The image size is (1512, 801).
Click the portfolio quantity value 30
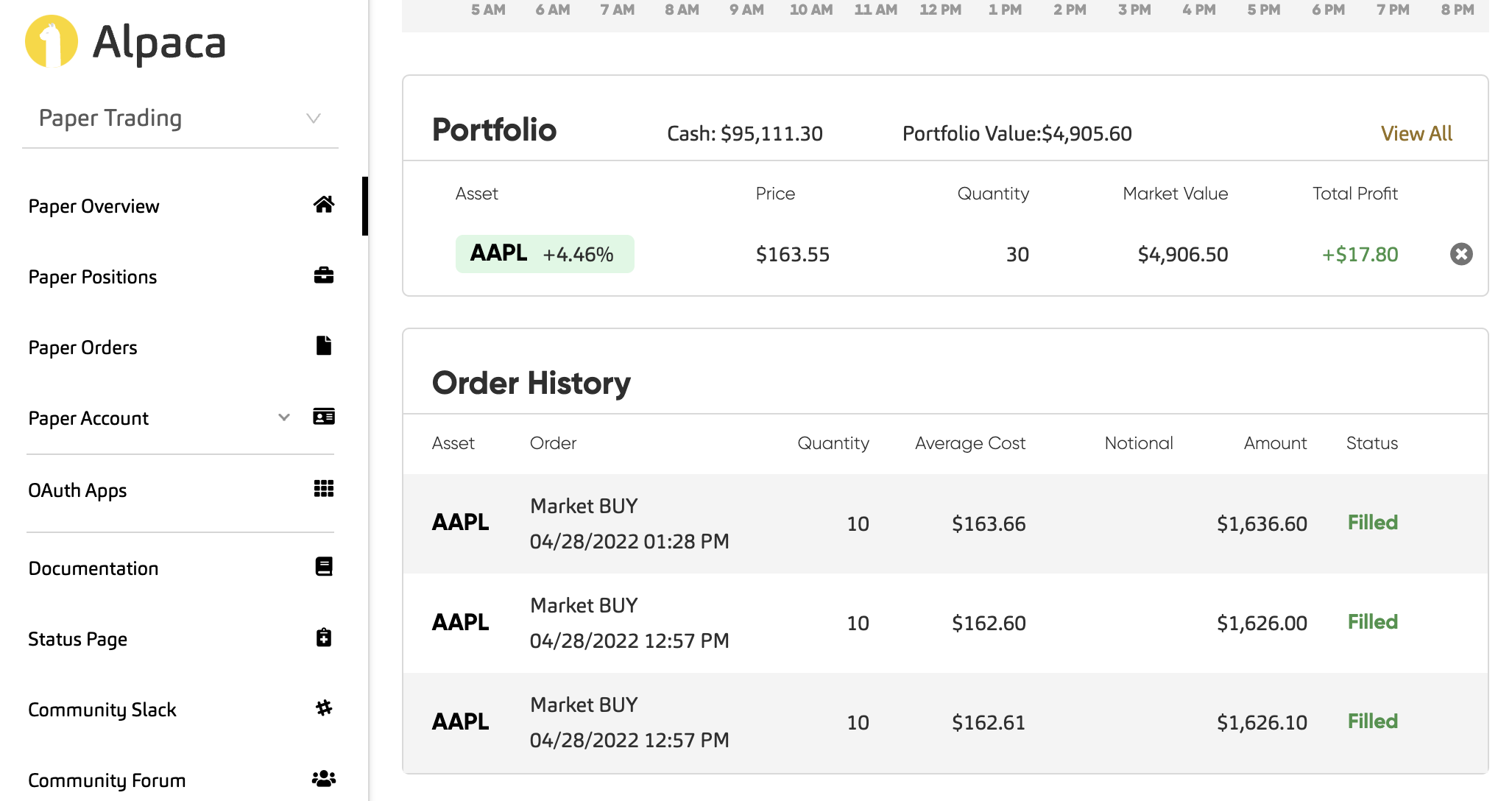click(1017, 255)
